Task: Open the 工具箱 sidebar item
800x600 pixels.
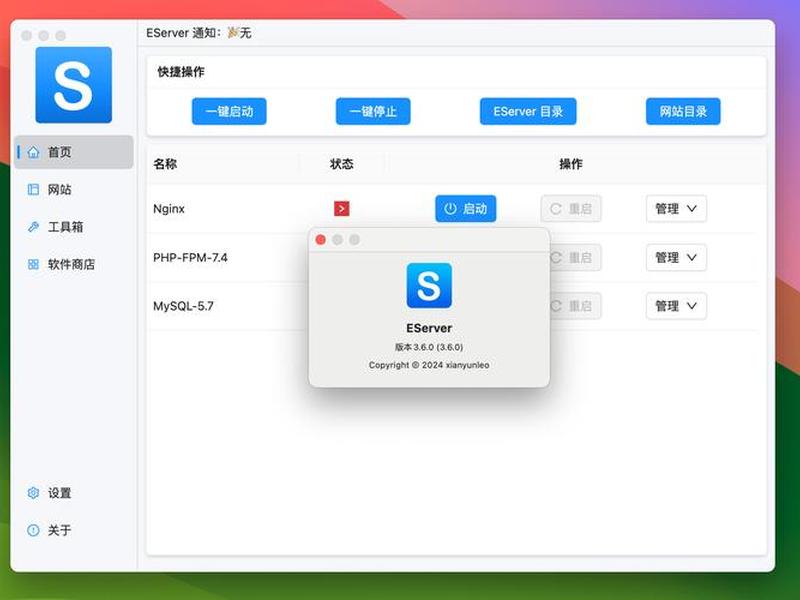Action: [x=74, y=227]
